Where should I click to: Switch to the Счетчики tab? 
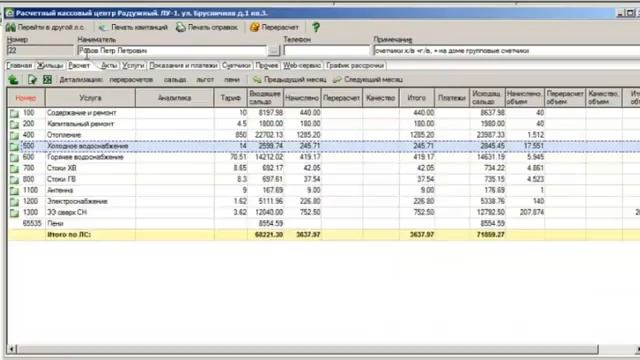pos(236,65)
